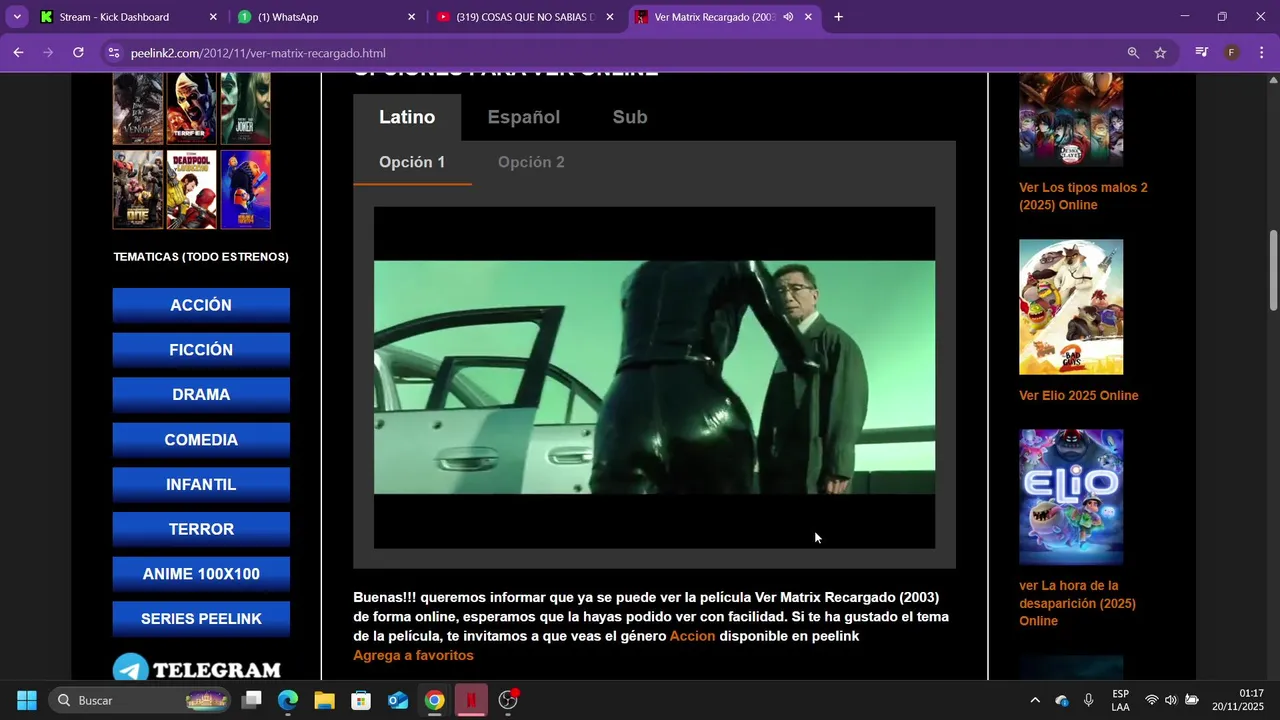The width and height of the screenshot is (1280, 720).
Task: Close the Stream - Kick Dashboard tab
Action: point(213,17)
